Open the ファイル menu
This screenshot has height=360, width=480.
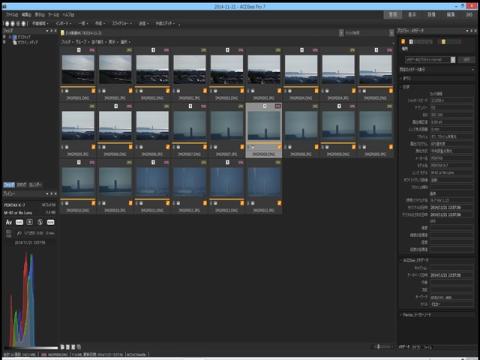point(12,15)
